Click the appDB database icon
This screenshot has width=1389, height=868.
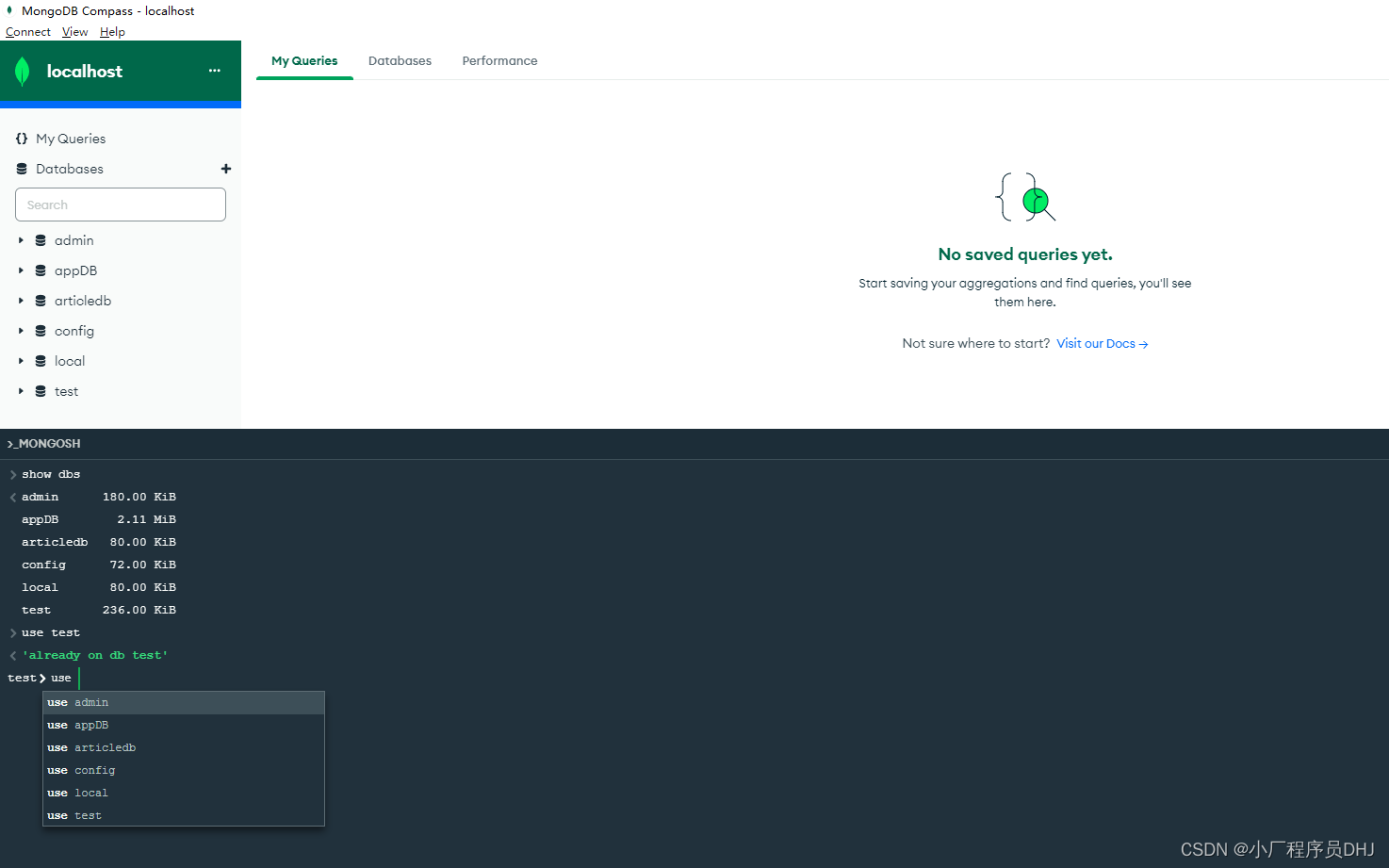41,270
